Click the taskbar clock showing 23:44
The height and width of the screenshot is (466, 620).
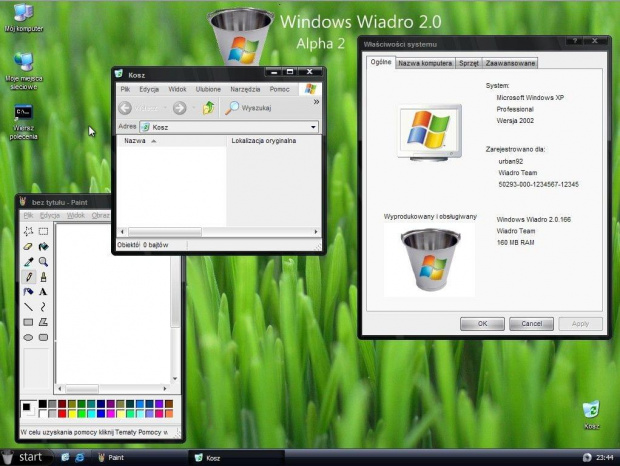[x=605, y=458]
